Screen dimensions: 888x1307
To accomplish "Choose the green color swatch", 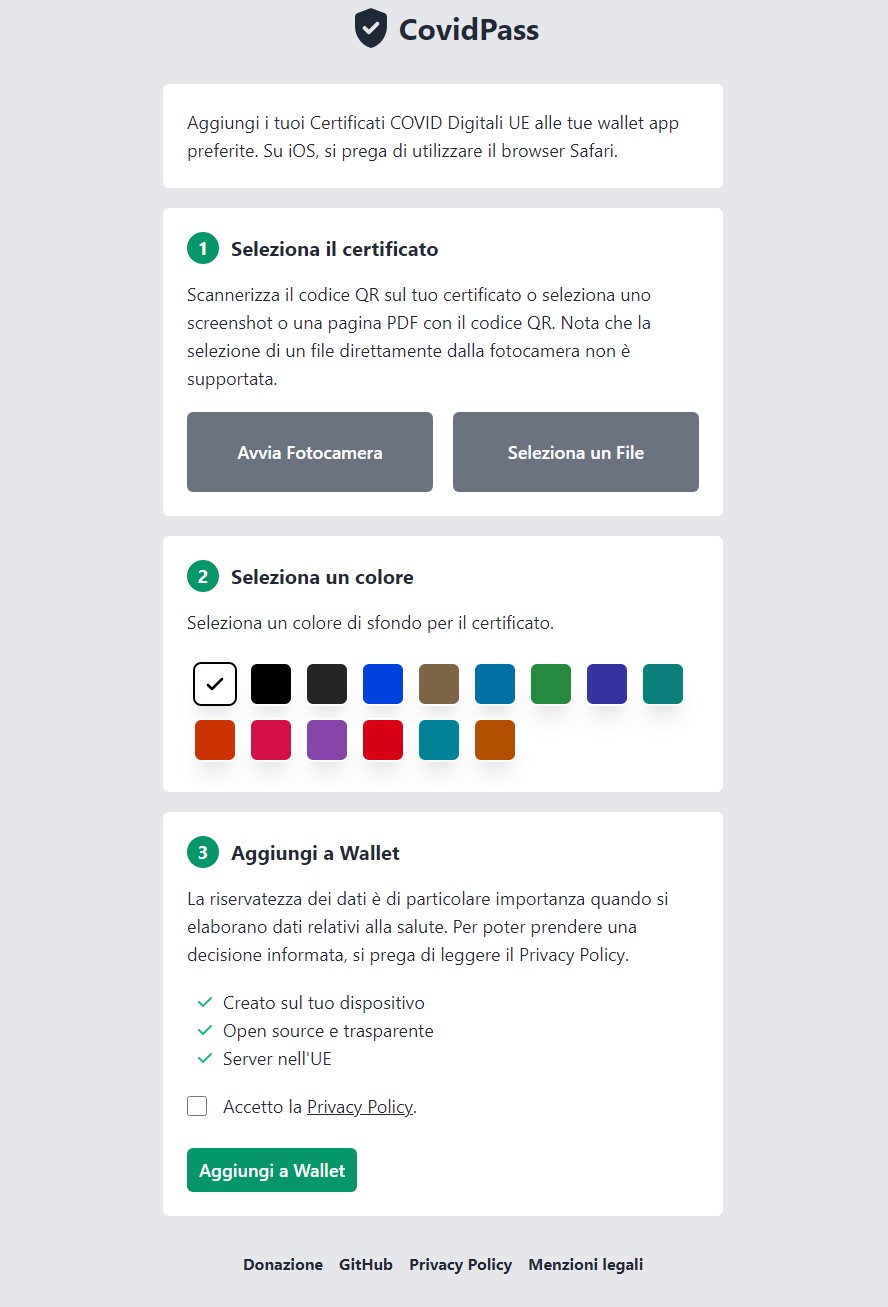I will 551,684.
